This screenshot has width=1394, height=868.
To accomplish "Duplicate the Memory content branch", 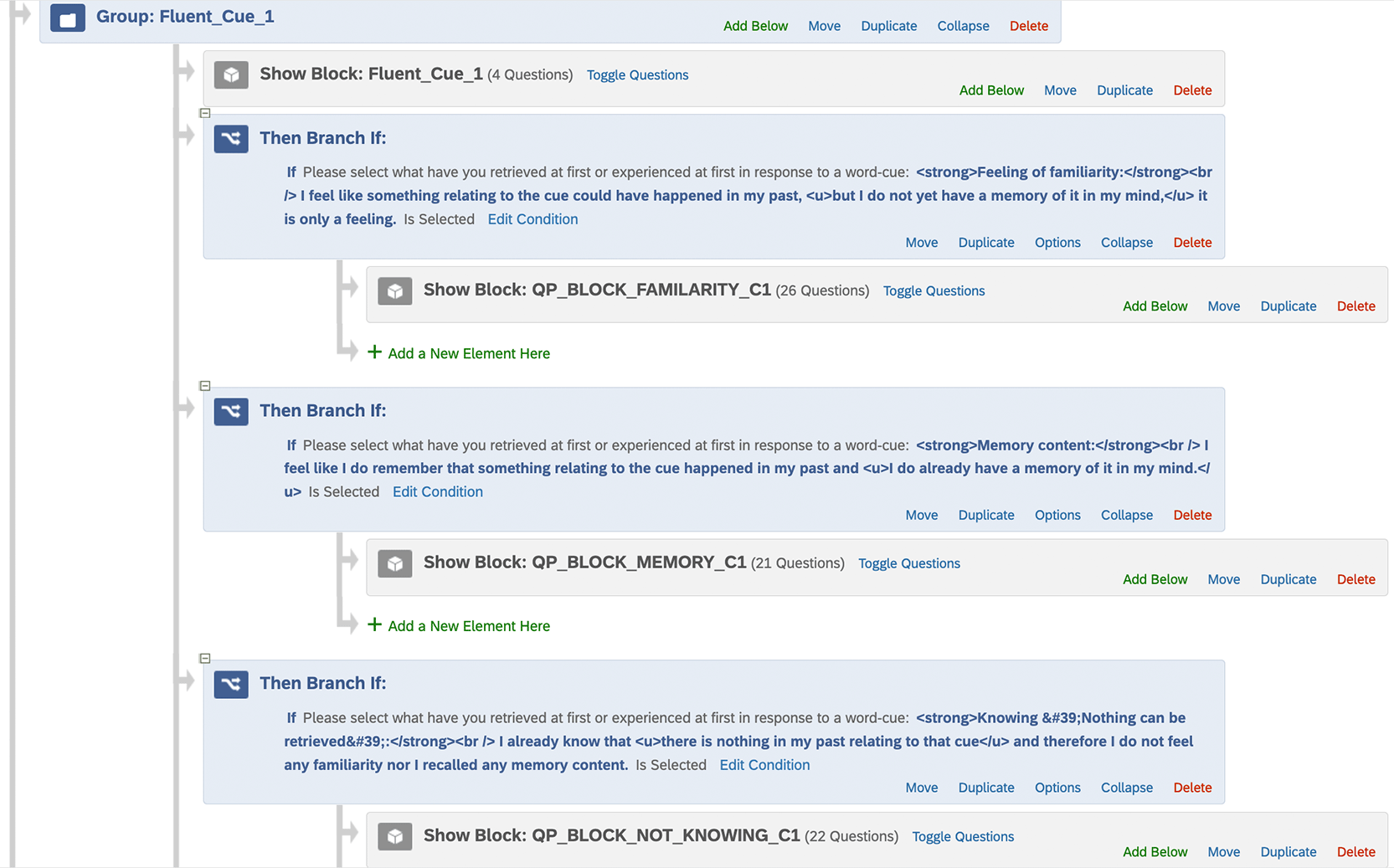I will pyautogui.click(x=985, y=516).
